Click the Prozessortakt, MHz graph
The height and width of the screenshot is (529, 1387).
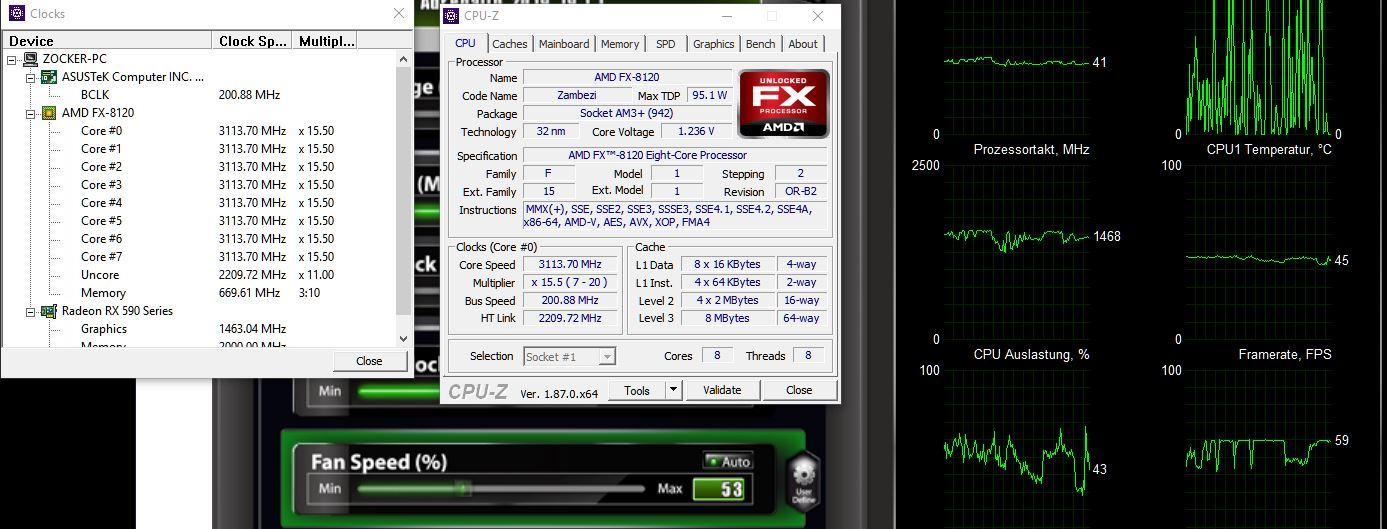[1015, 252]
